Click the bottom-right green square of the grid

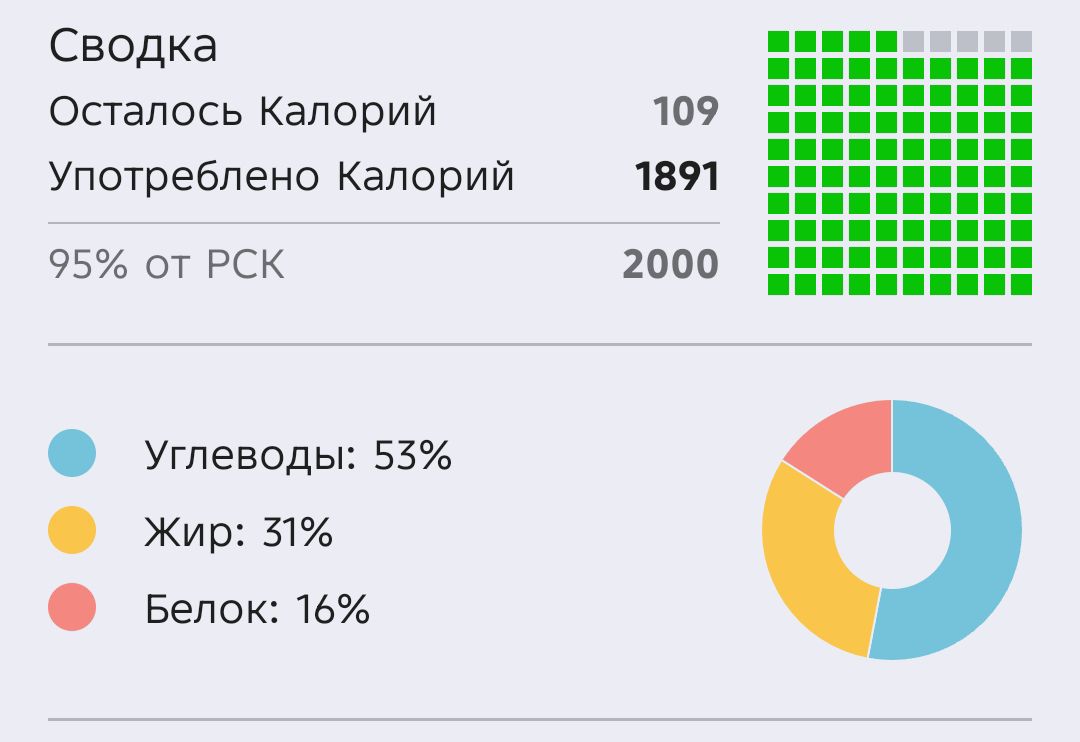click(1021, 285)
